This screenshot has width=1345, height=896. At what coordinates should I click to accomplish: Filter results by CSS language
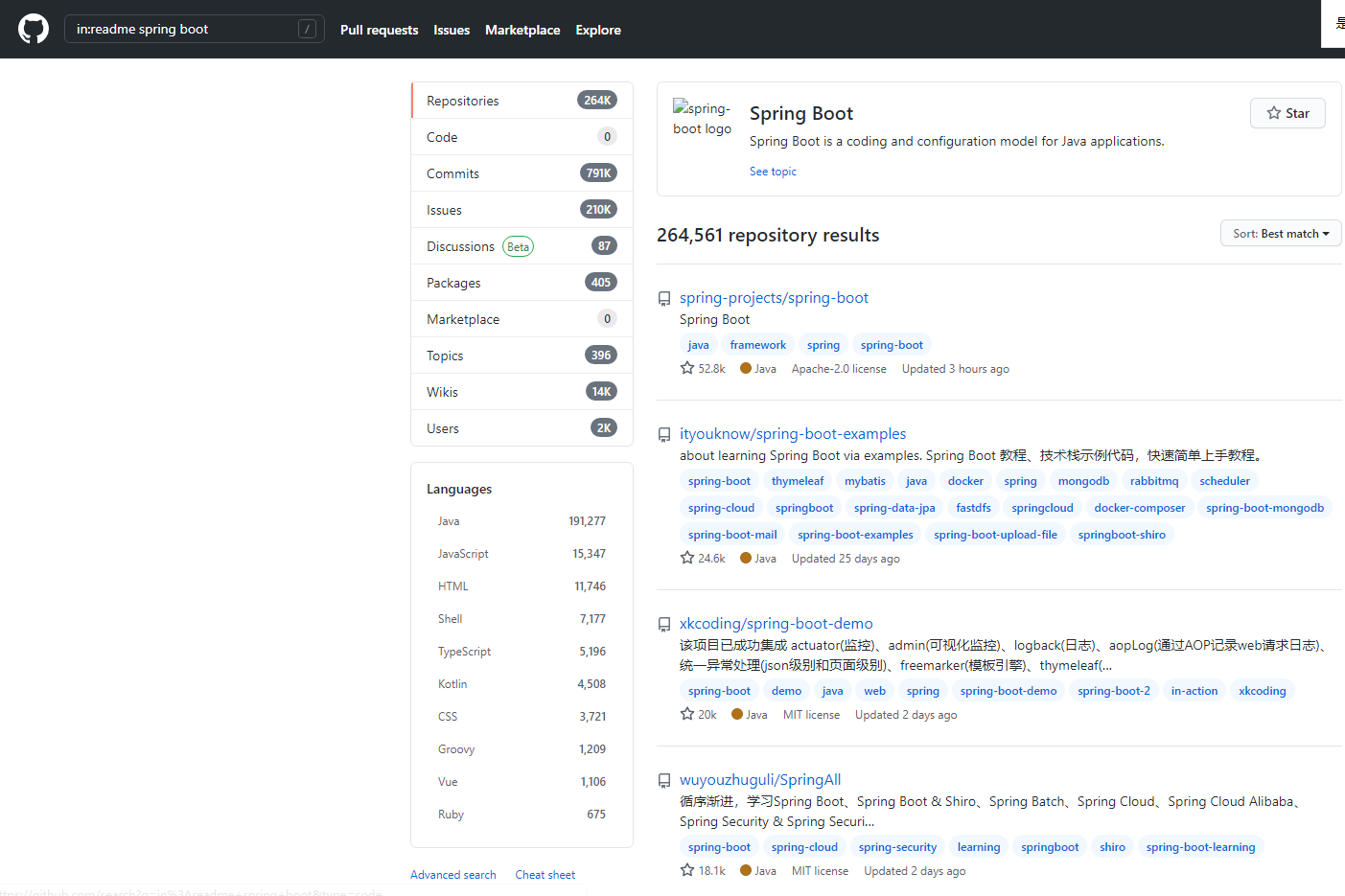522,717
